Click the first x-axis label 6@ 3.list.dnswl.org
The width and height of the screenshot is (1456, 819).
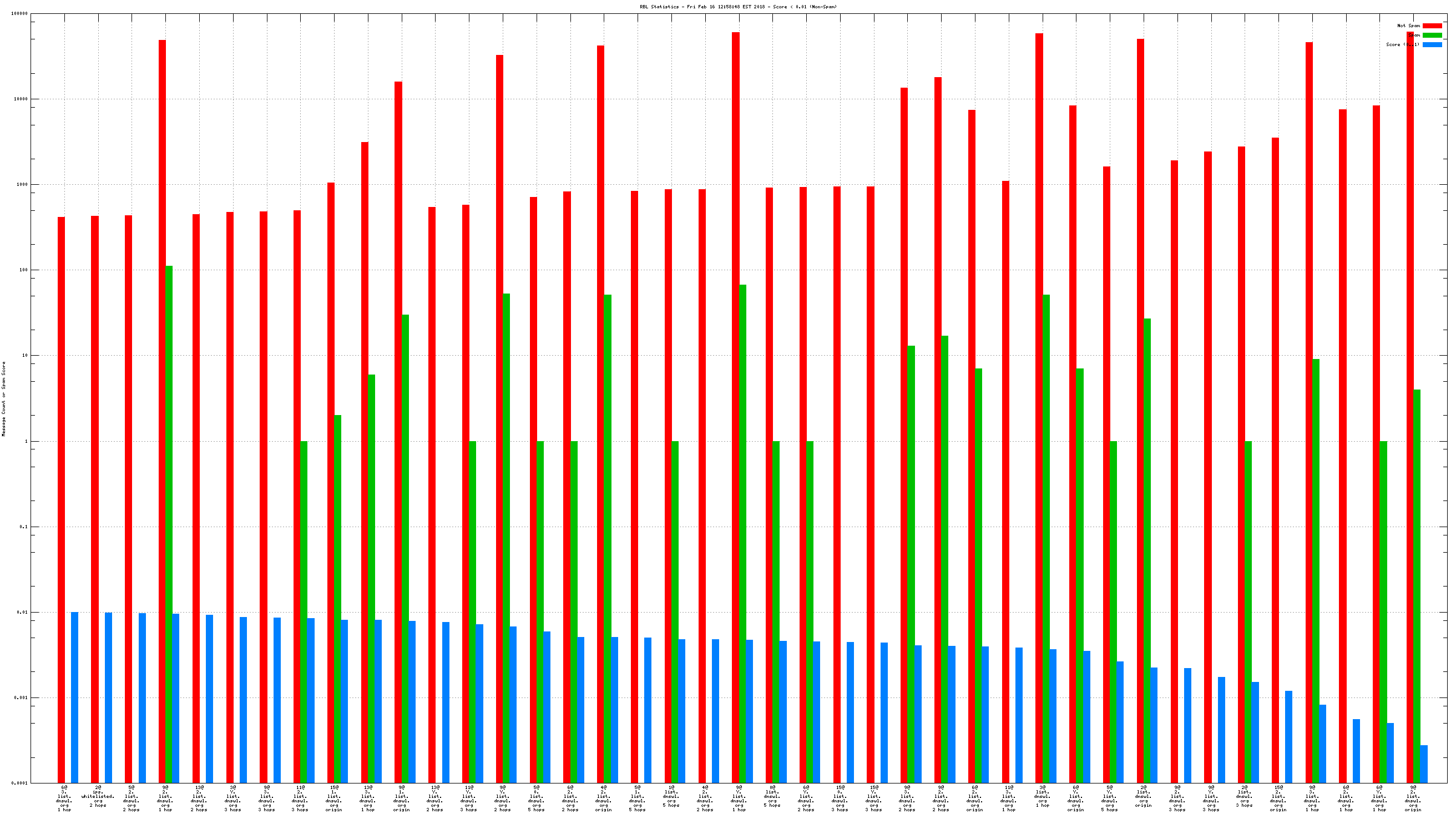[64, 797]
